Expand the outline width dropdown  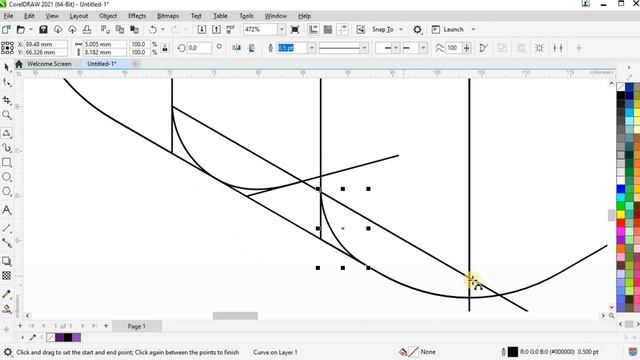click(311, 48)
